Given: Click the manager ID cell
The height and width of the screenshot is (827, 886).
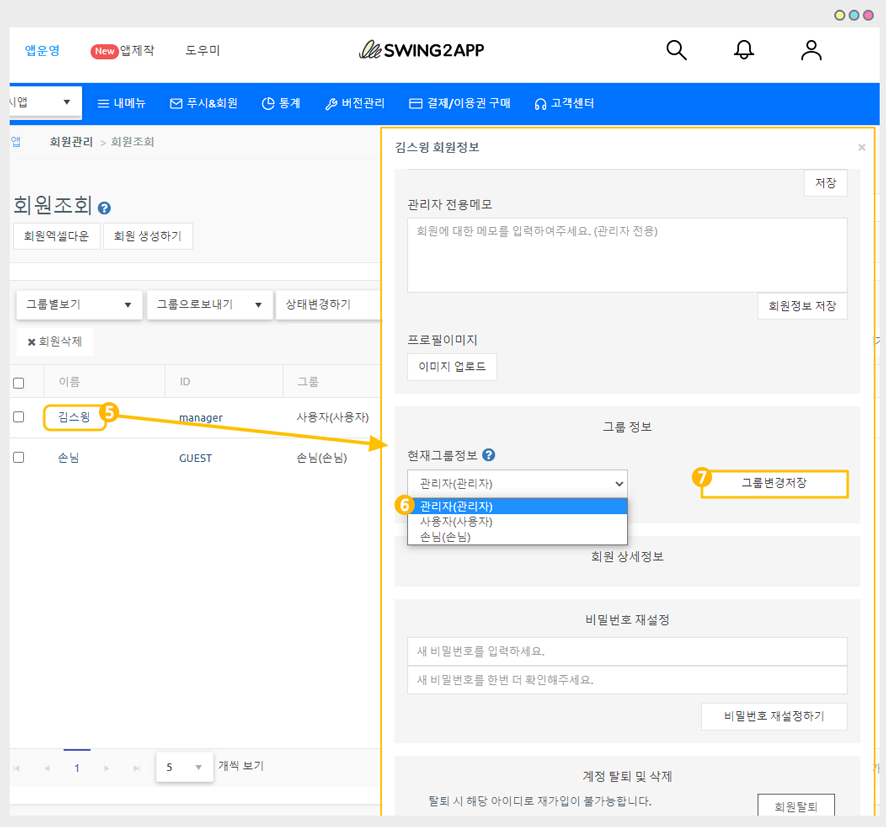Looking at the screenshot, I should tap(201, 418).
